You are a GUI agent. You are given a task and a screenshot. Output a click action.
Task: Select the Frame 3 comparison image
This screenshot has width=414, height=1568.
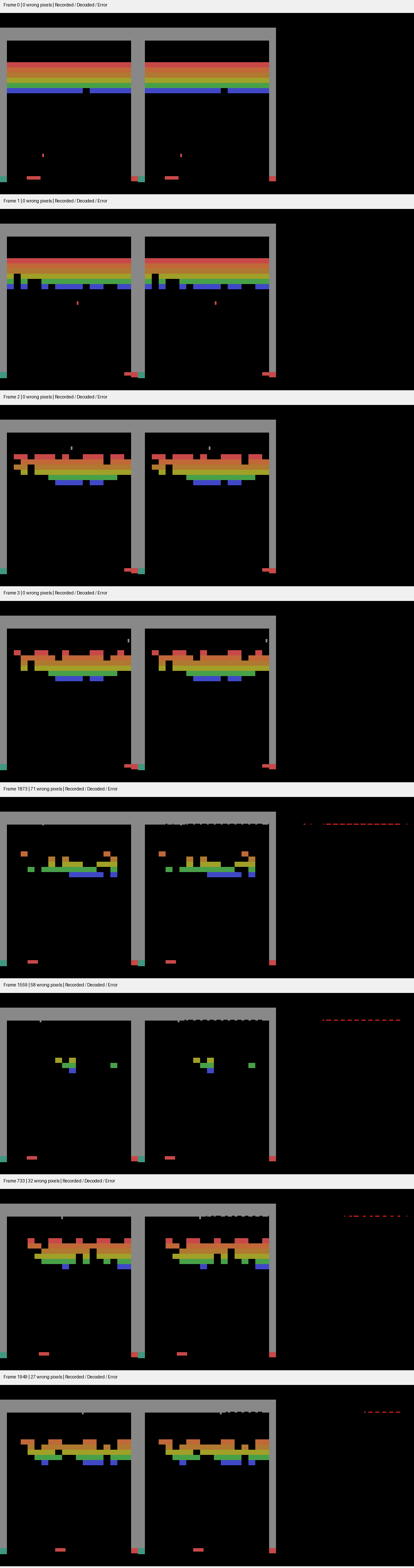(x=207, y=692)
